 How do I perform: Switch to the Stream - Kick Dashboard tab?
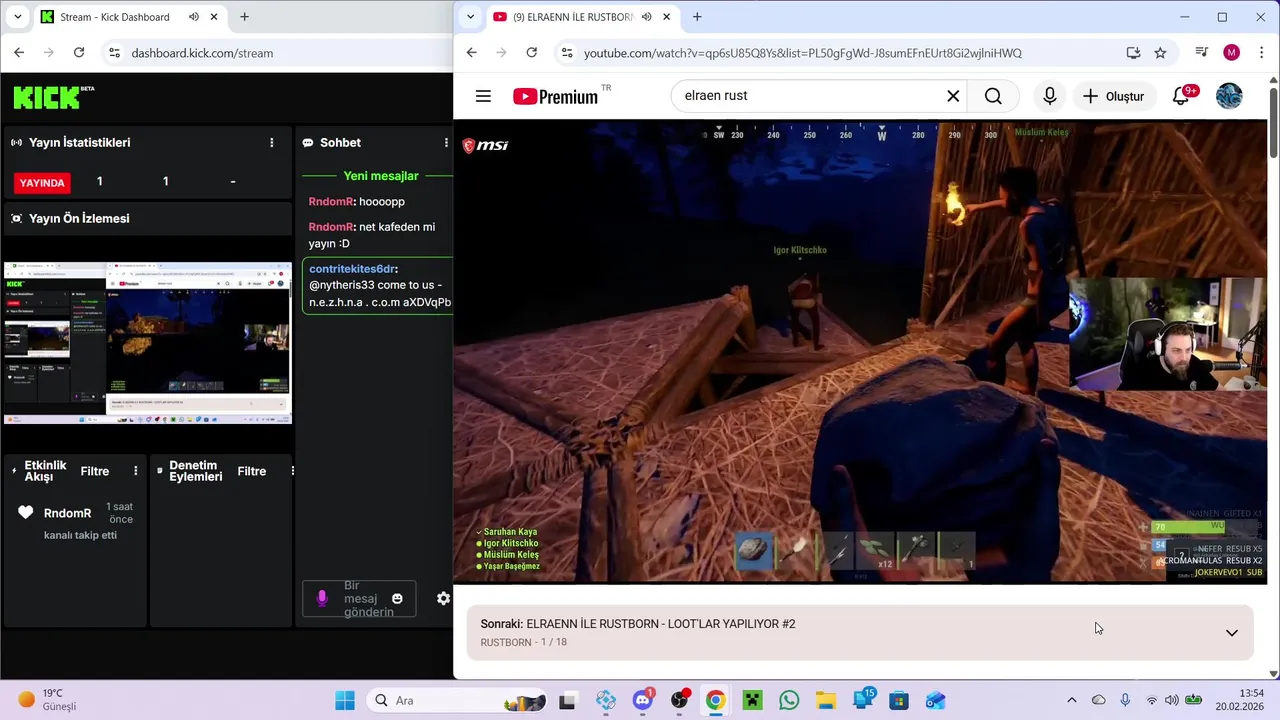coord(114,17)
